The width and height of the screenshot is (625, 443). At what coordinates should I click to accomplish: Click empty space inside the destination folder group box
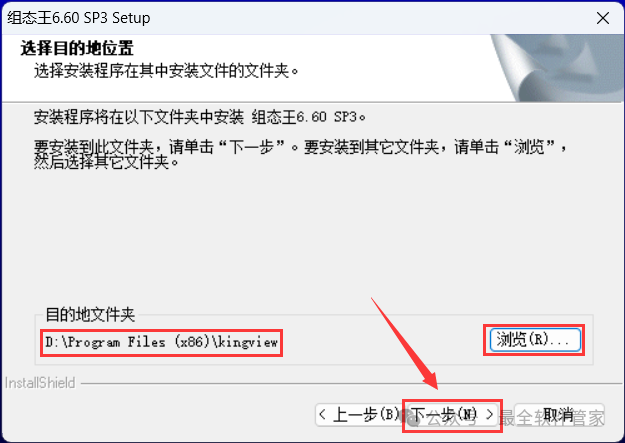click(x=383, y=341)
